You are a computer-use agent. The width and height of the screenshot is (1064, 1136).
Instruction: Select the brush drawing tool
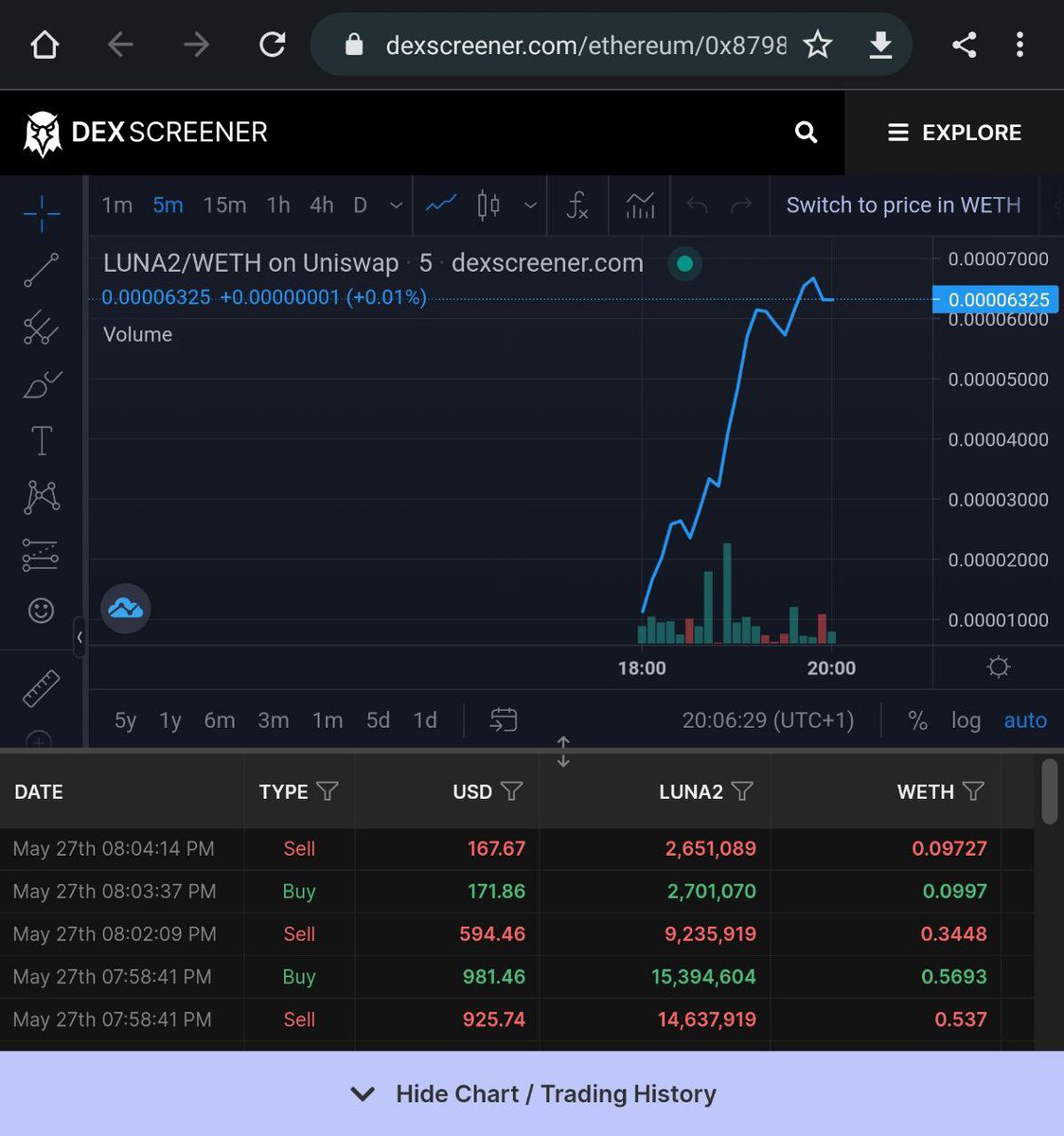[x=42, y=384]
